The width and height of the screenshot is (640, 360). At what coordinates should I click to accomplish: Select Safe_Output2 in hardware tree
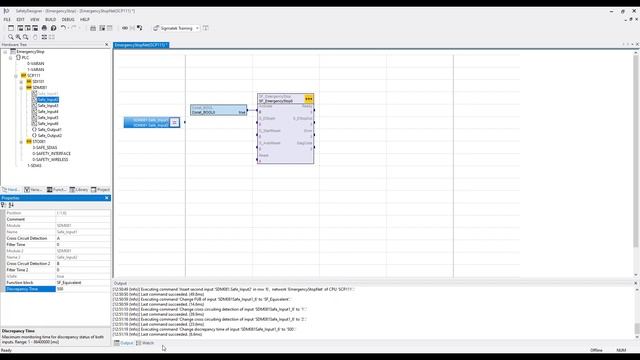[49, 136]
